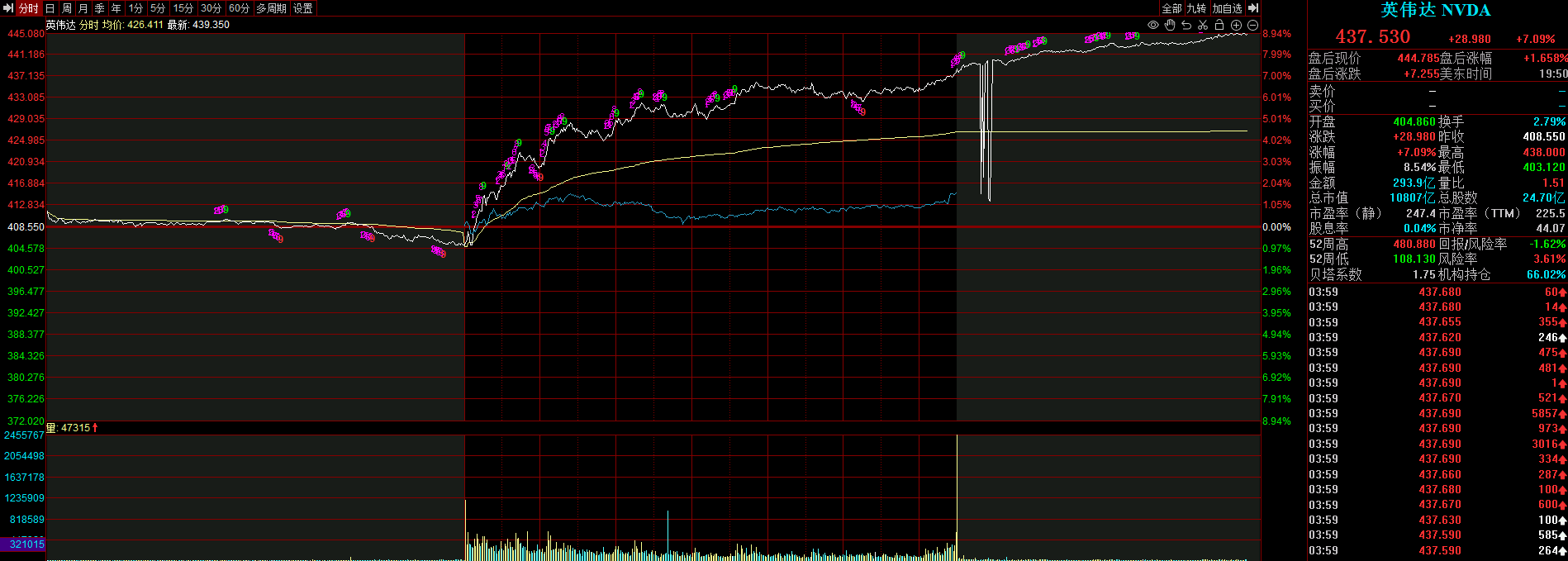1568x561 pixels.
Task: Click the US Eastern time value 19:50
Action: [1553, 74]
